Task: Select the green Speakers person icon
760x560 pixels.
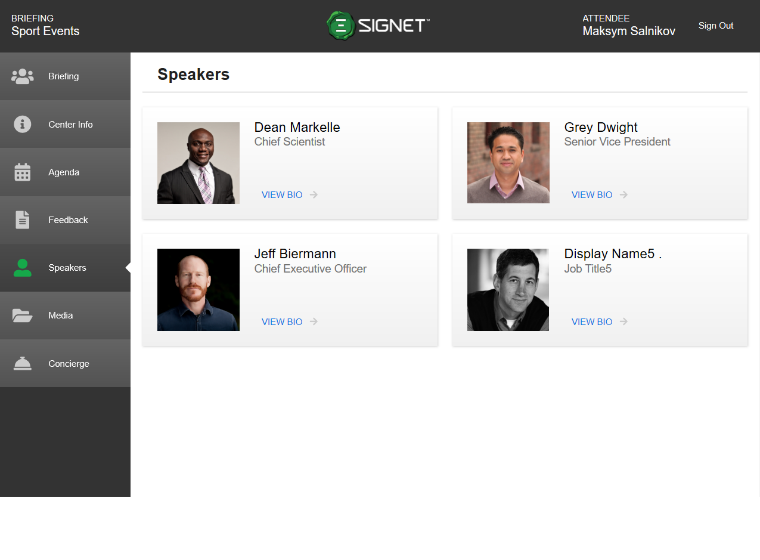Action: (22, 268)
